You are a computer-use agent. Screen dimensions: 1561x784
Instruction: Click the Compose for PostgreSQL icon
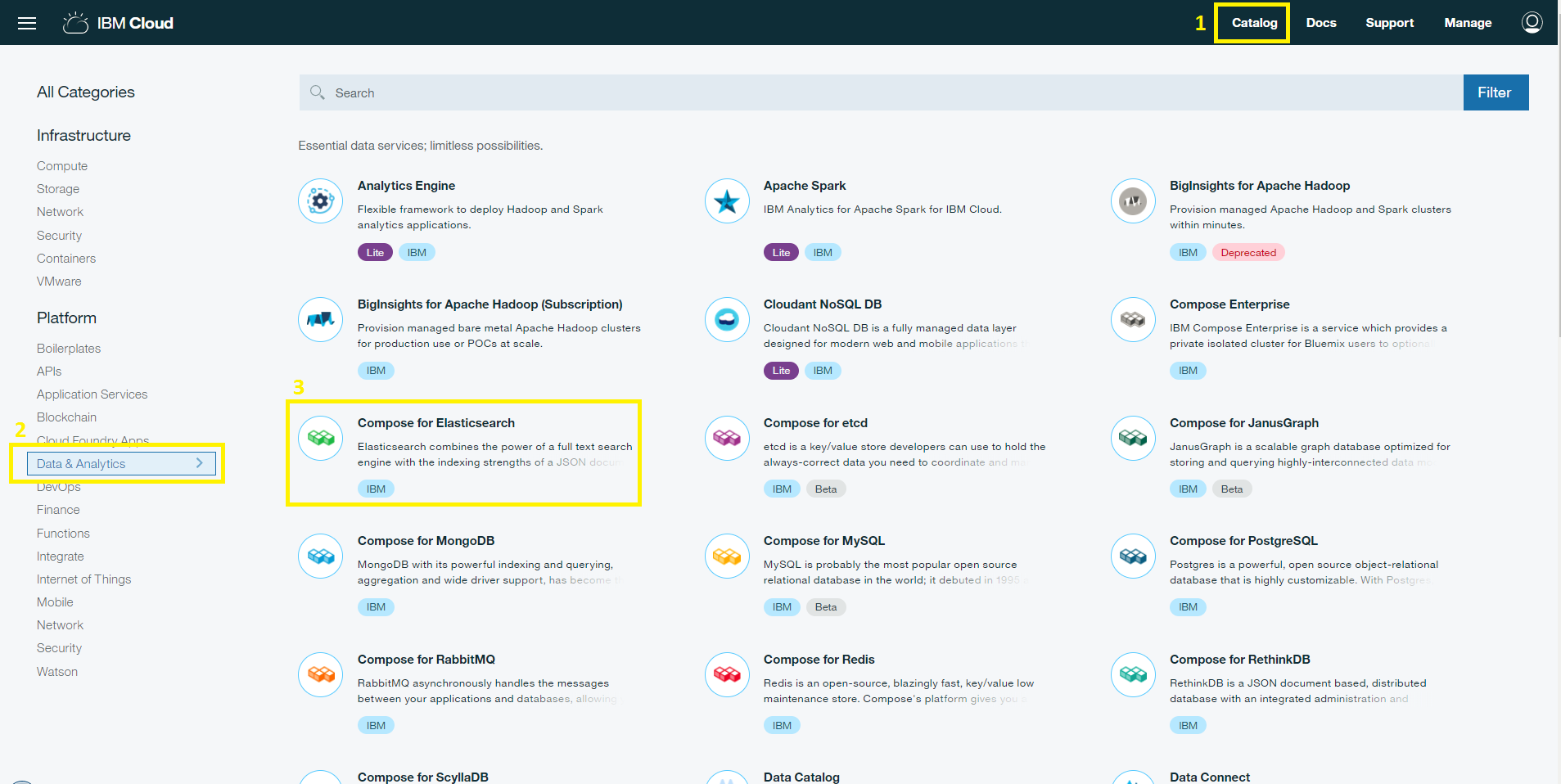pyautogui.click(x=1133, y=556)
